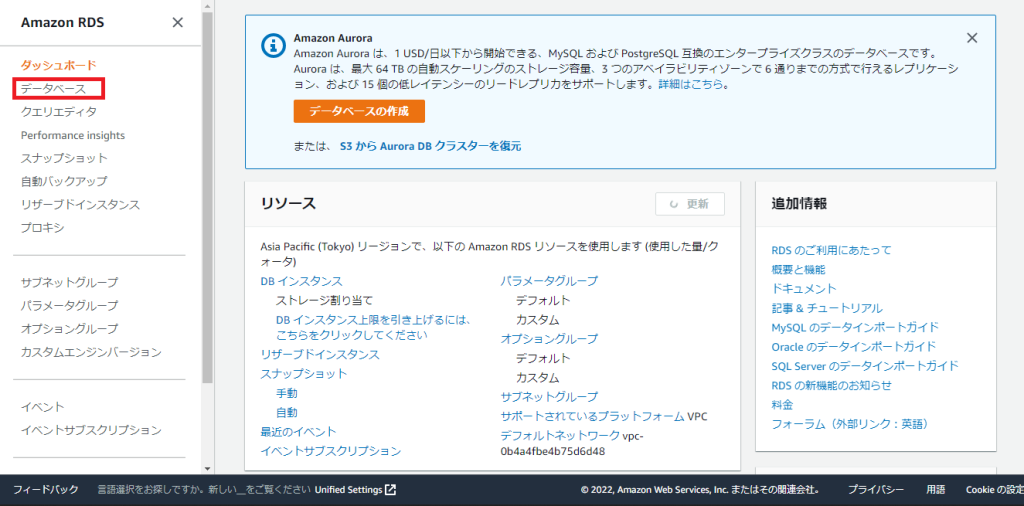Viewport: 1024px width, 506px height.
Task: Open ダッシュボード in sidebar
Action: (x=59, y=65)
